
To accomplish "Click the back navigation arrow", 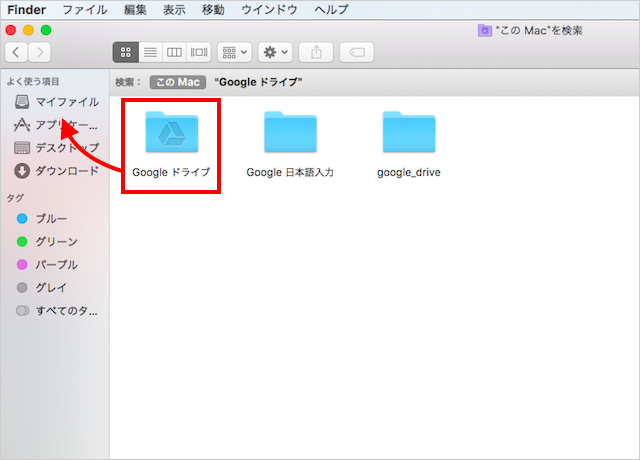I will (x=16, y=52).
